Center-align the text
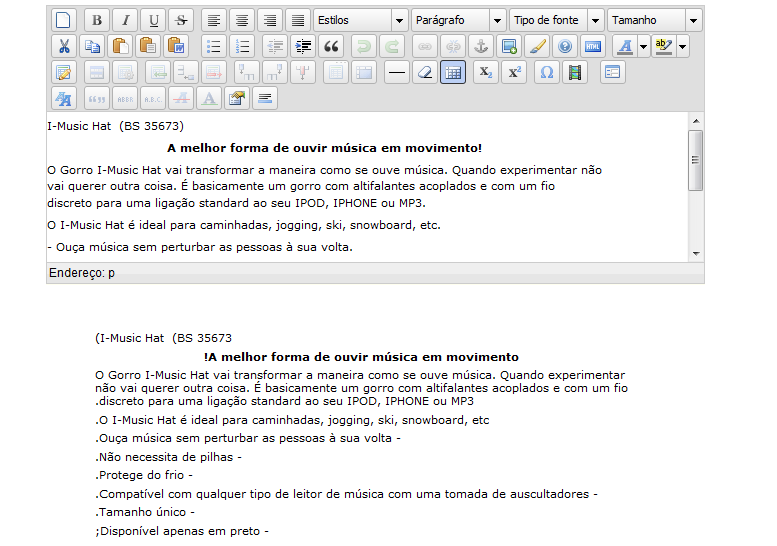Image resolution: width=777 pixels, height=546 pixels. point(242,20)
